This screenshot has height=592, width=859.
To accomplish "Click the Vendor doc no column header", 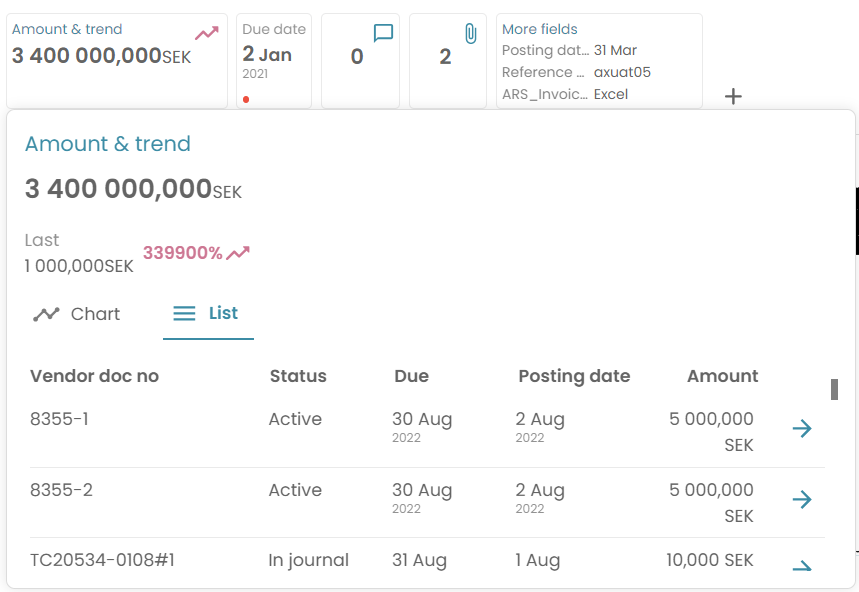I will point(94,376).
